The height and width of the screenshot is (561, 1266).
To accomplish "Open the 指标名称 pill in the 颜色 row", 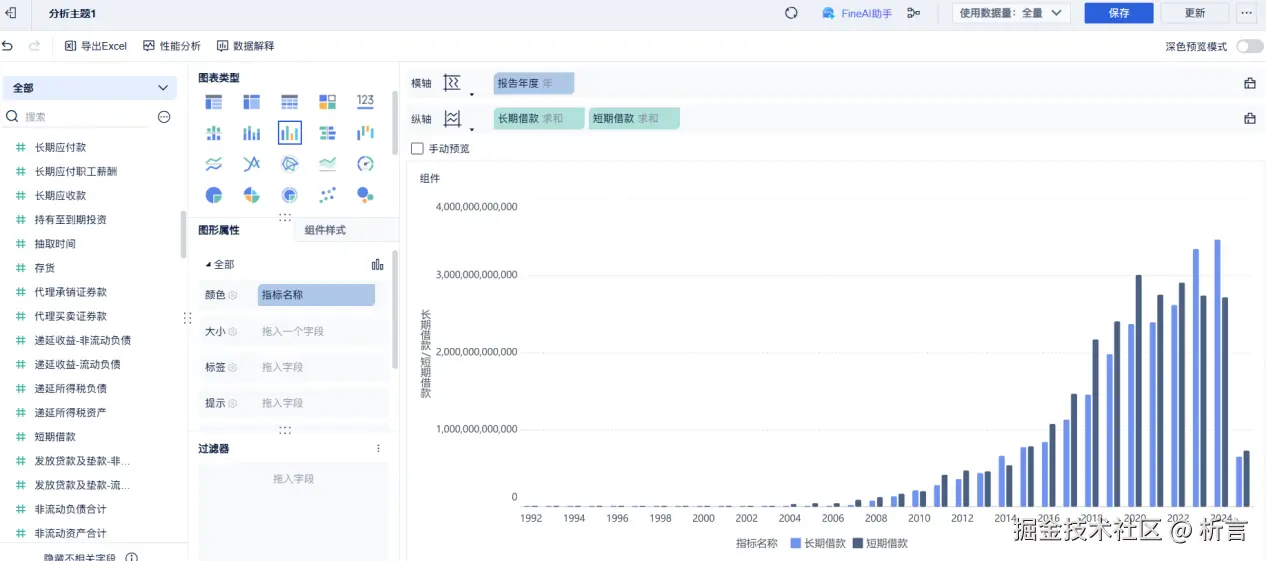I will click(316, 295).
